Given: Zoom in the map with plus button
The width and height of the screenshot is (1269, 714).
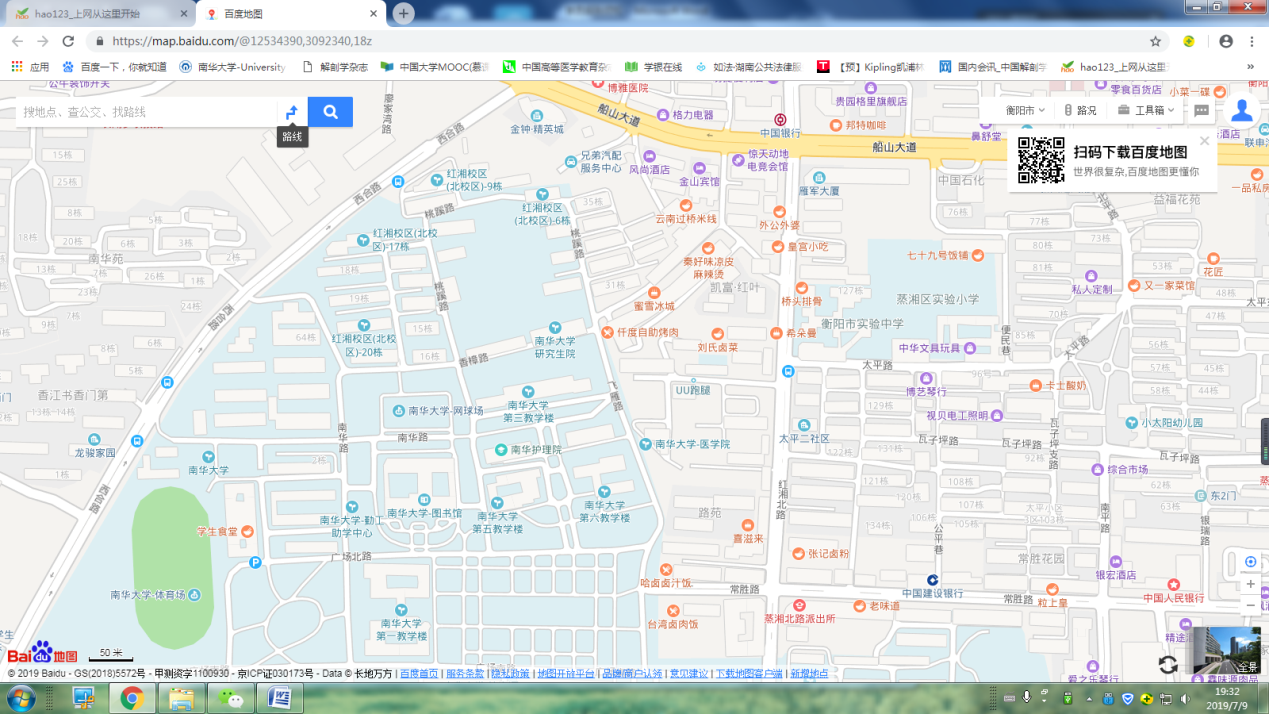Looking at the screenshot, I should click(1250, 584).
